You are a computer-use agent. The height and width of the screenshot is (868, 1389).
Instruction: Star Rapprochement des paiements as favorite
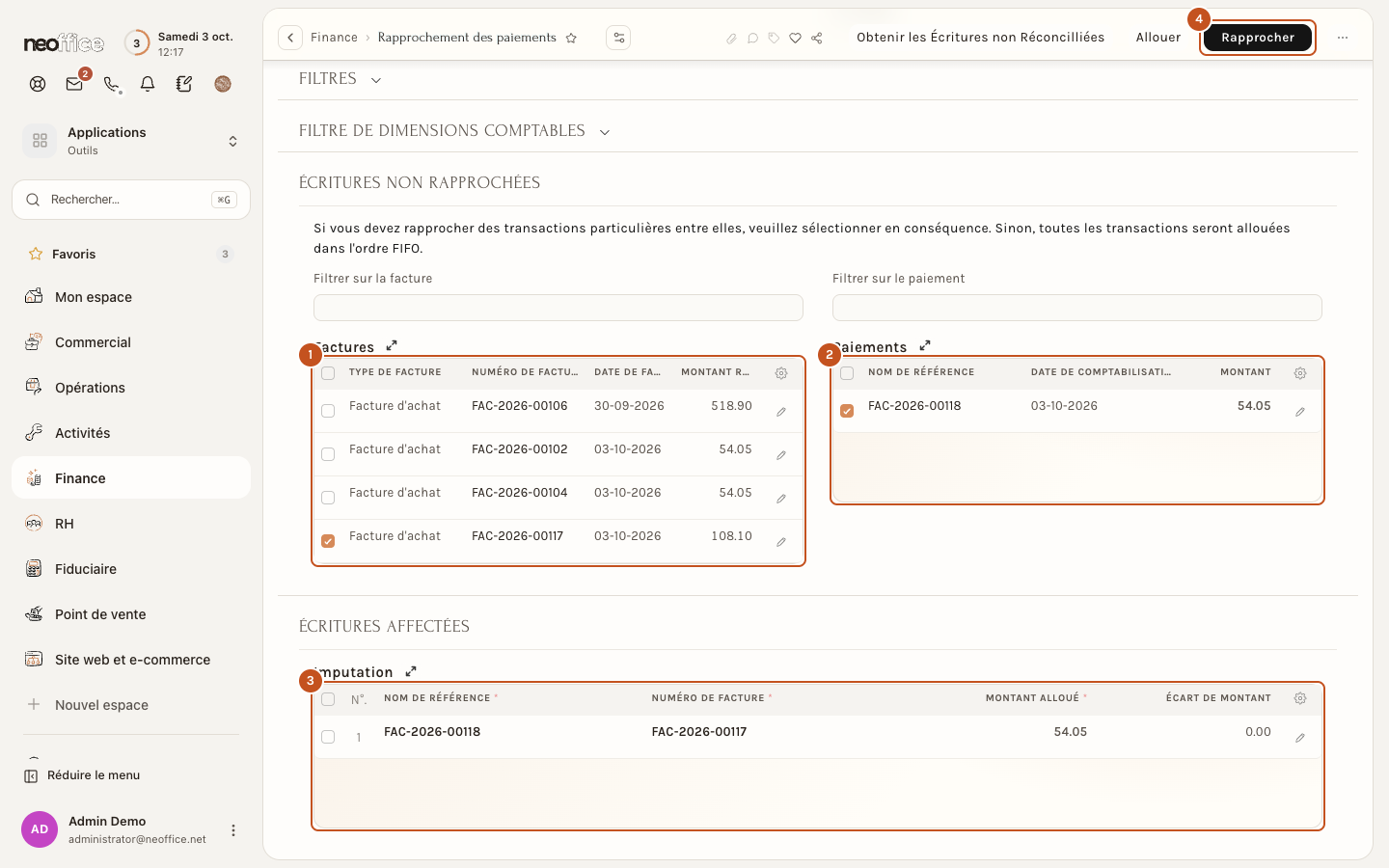(x=571, y=39)
